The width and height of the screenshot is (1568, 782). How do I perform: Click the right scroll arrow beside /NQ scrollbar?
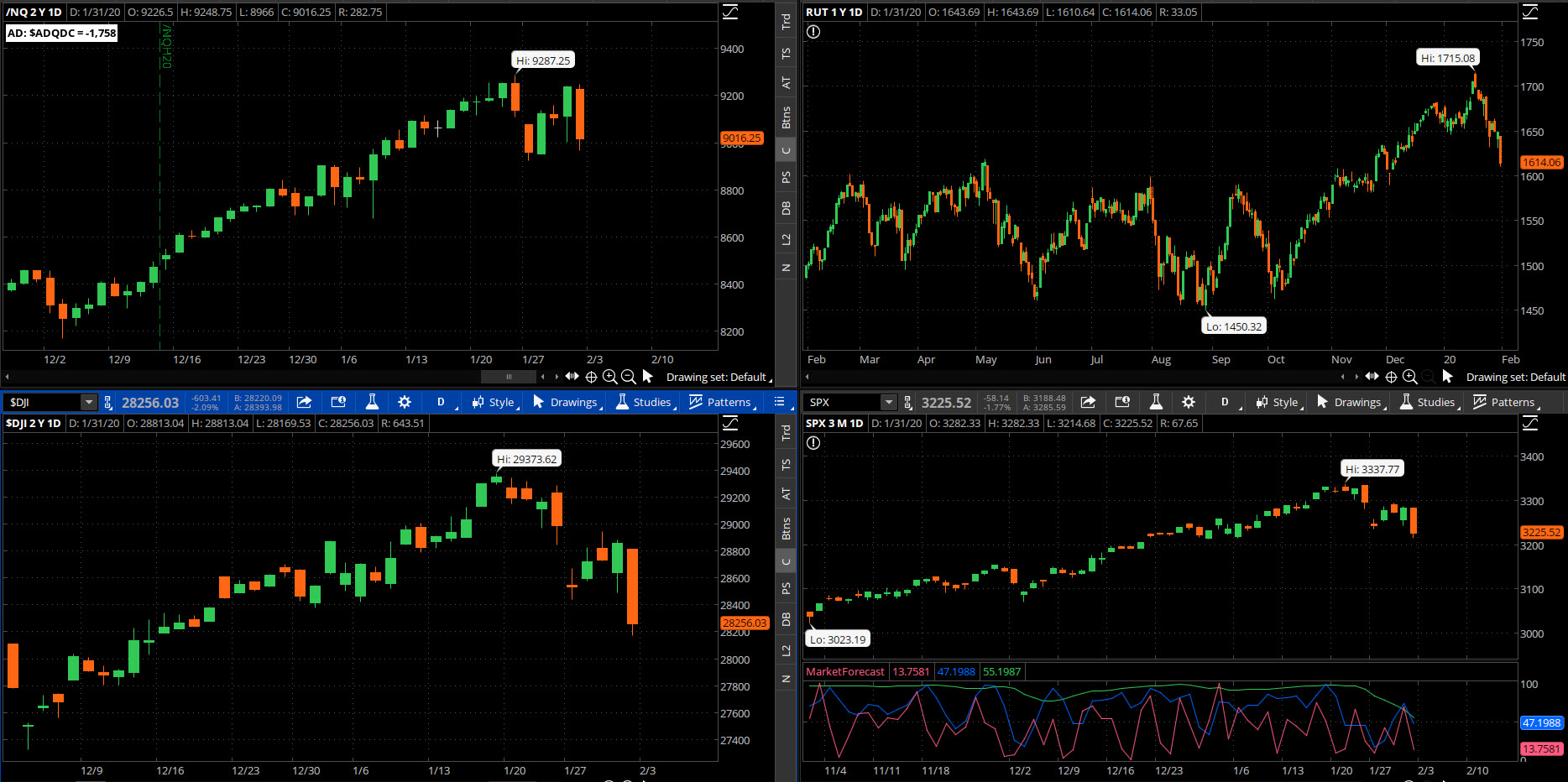pyautogui.click(x=557, y=377)
